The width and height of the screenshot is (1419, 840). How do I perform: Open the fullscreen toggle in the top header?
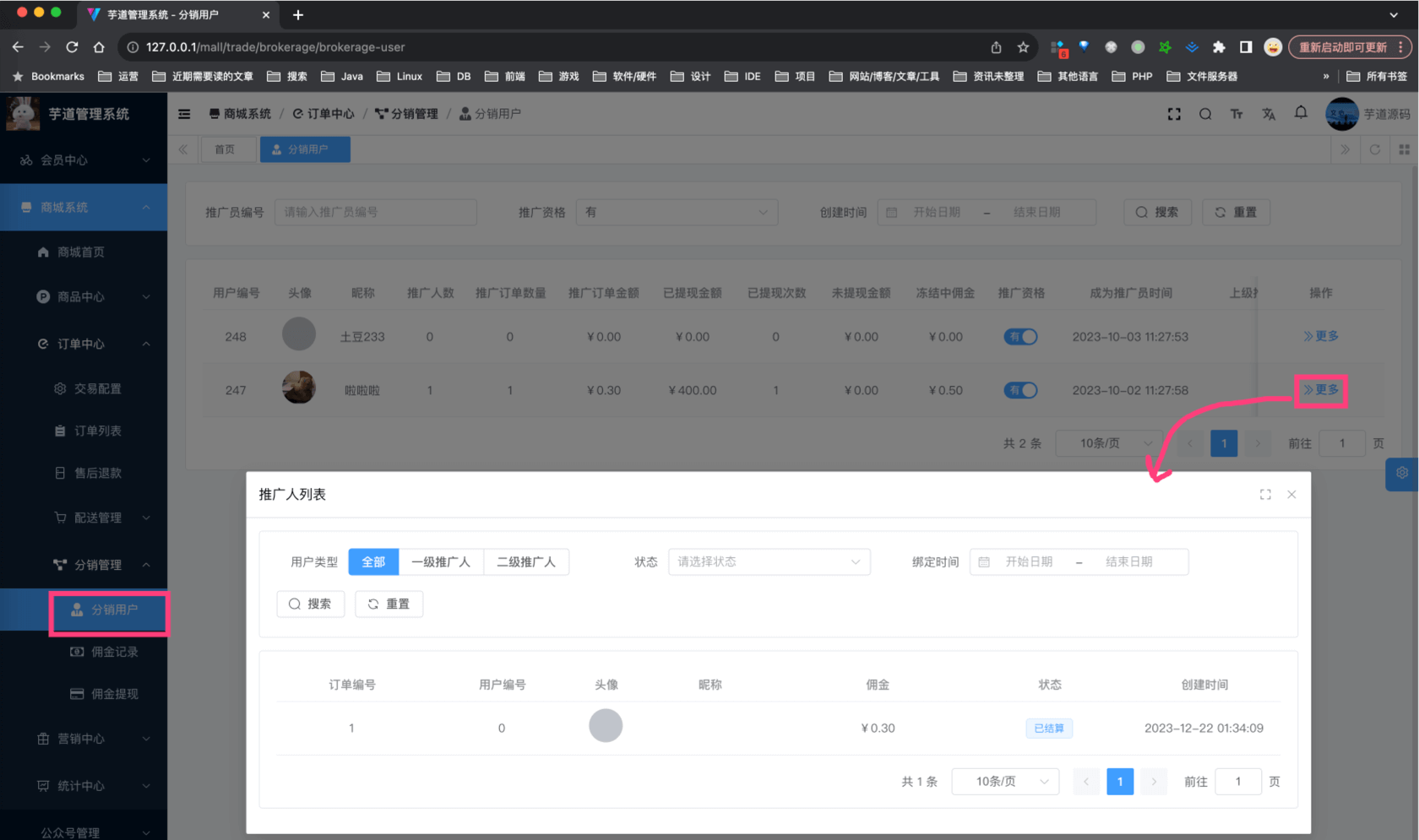pyautogui.click(x=1174, y=114)
